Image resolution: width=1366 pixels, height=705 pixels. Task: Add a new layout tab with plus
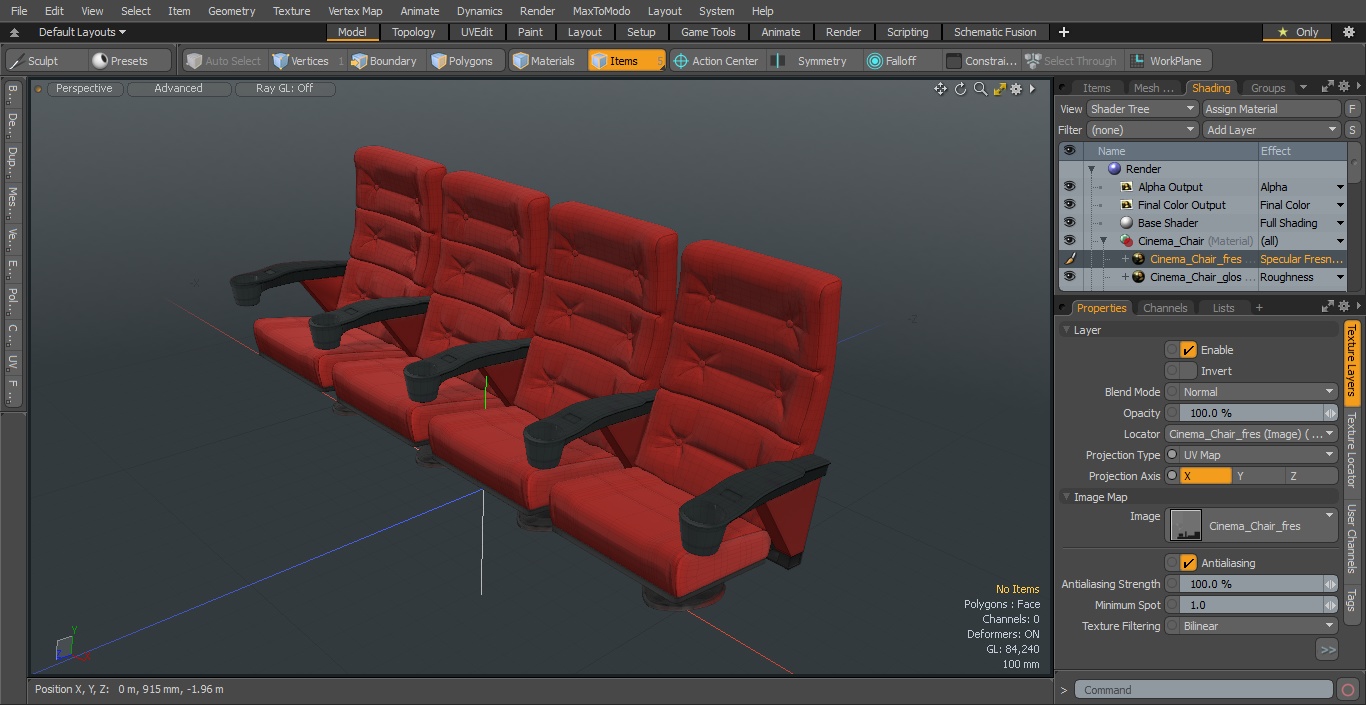click(x=1063, y=32)
